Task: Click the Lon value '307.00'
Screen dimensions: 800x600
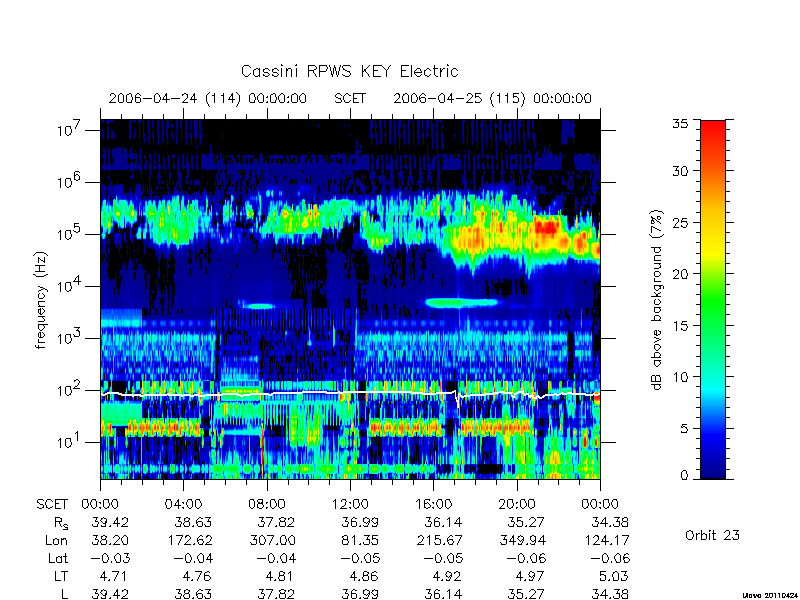Action: (x=273, y=540)
